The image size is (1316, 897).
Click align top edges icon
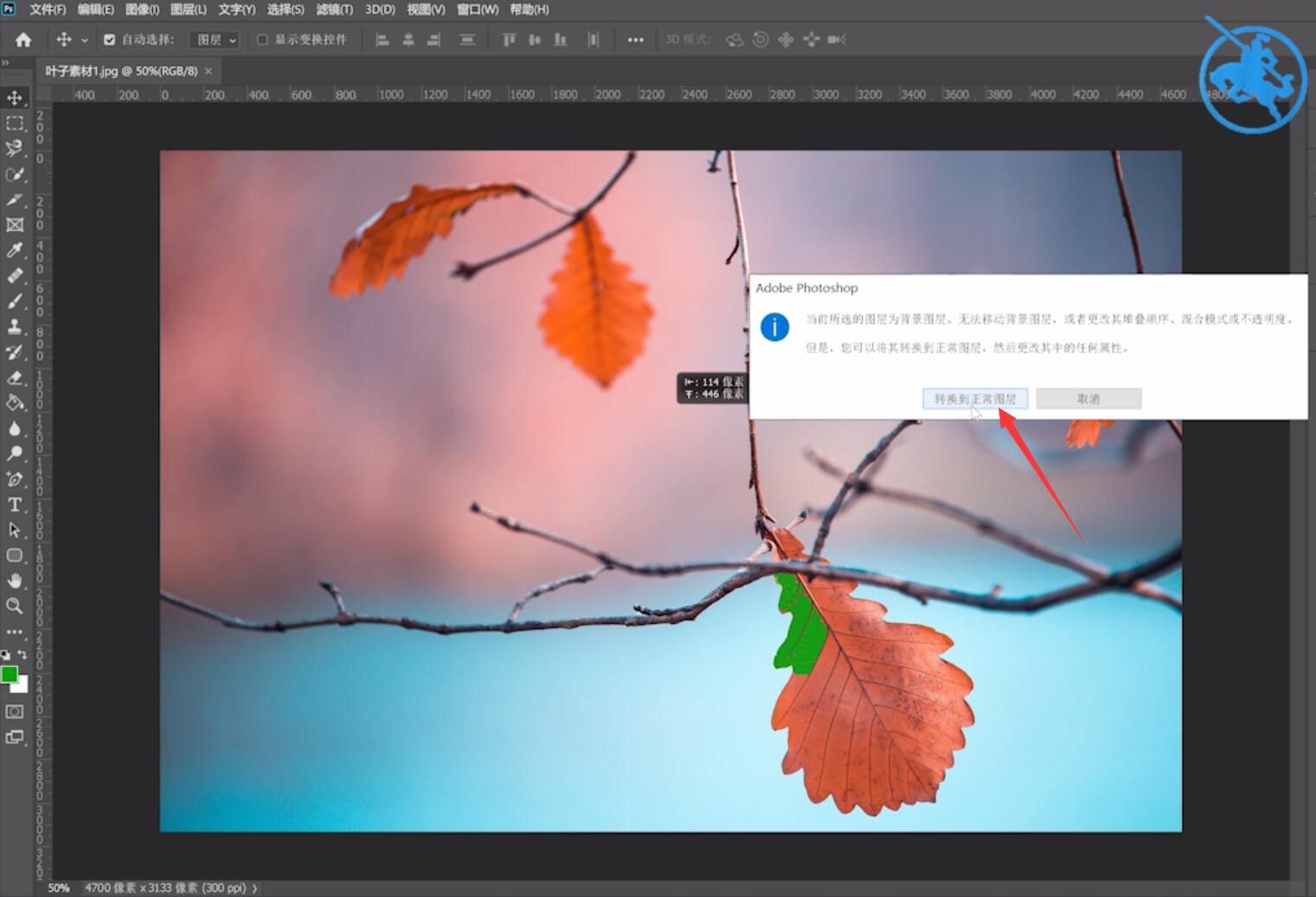pyautogui.click(x=509, y=40)
